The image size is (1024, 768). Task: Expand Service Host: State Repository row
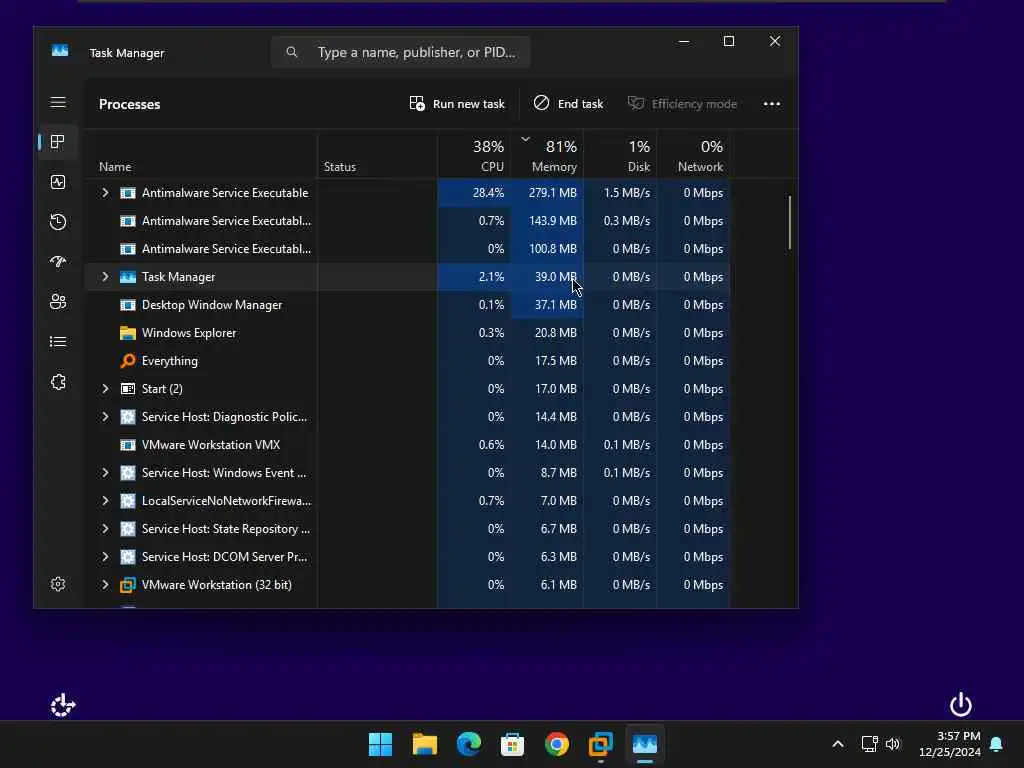pyautogui.click(x=105, y=529)
